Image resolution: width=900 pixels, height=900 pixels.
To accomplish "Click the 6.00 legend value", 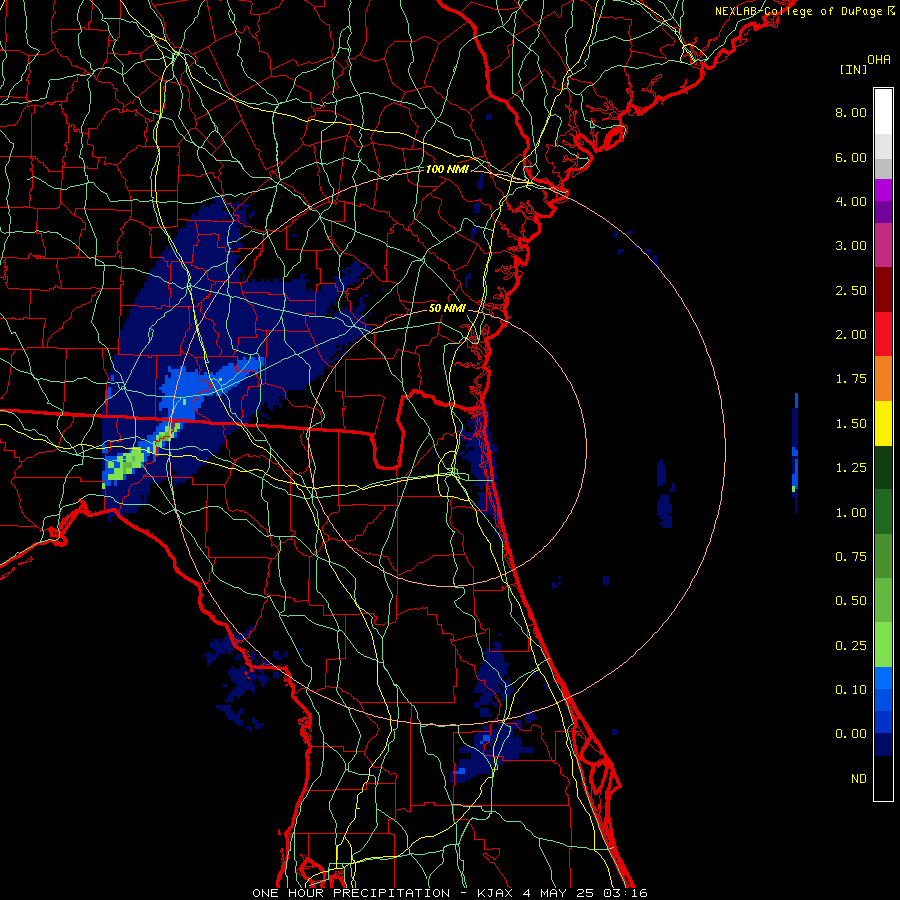I will coord(851,157).
